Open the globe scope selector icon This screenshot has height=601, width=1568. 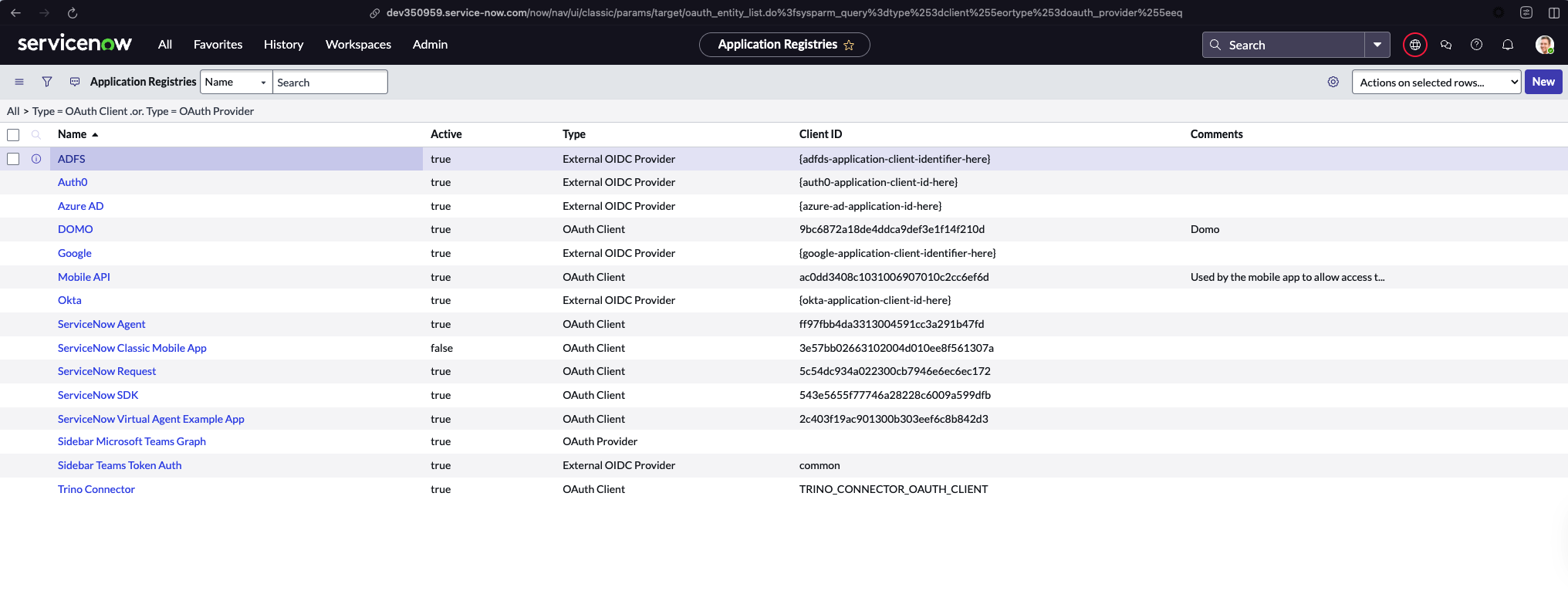click(x=1415, y=45)
